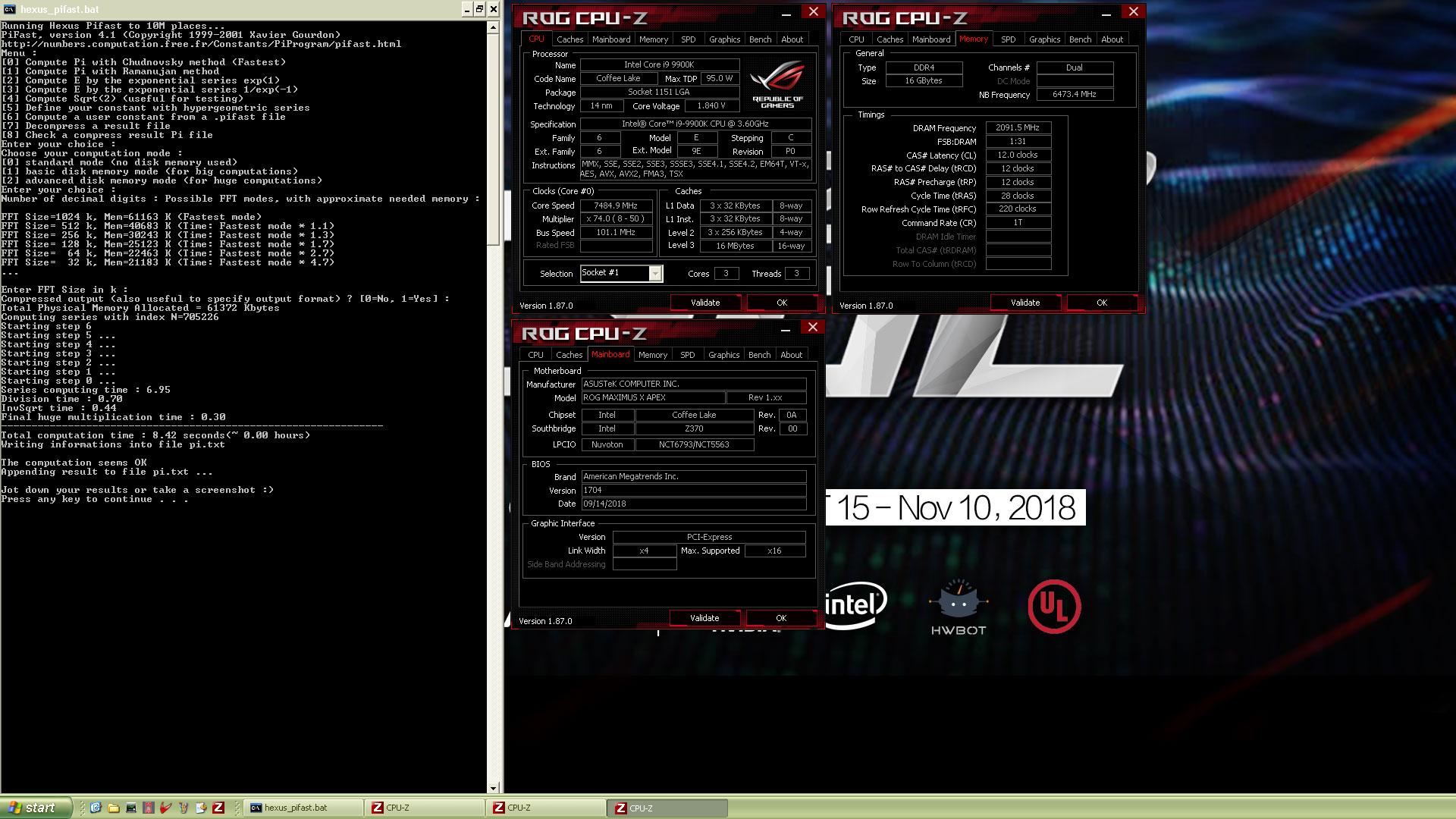Click the BIOS Date value 09/14/2018

pos(694,504)
